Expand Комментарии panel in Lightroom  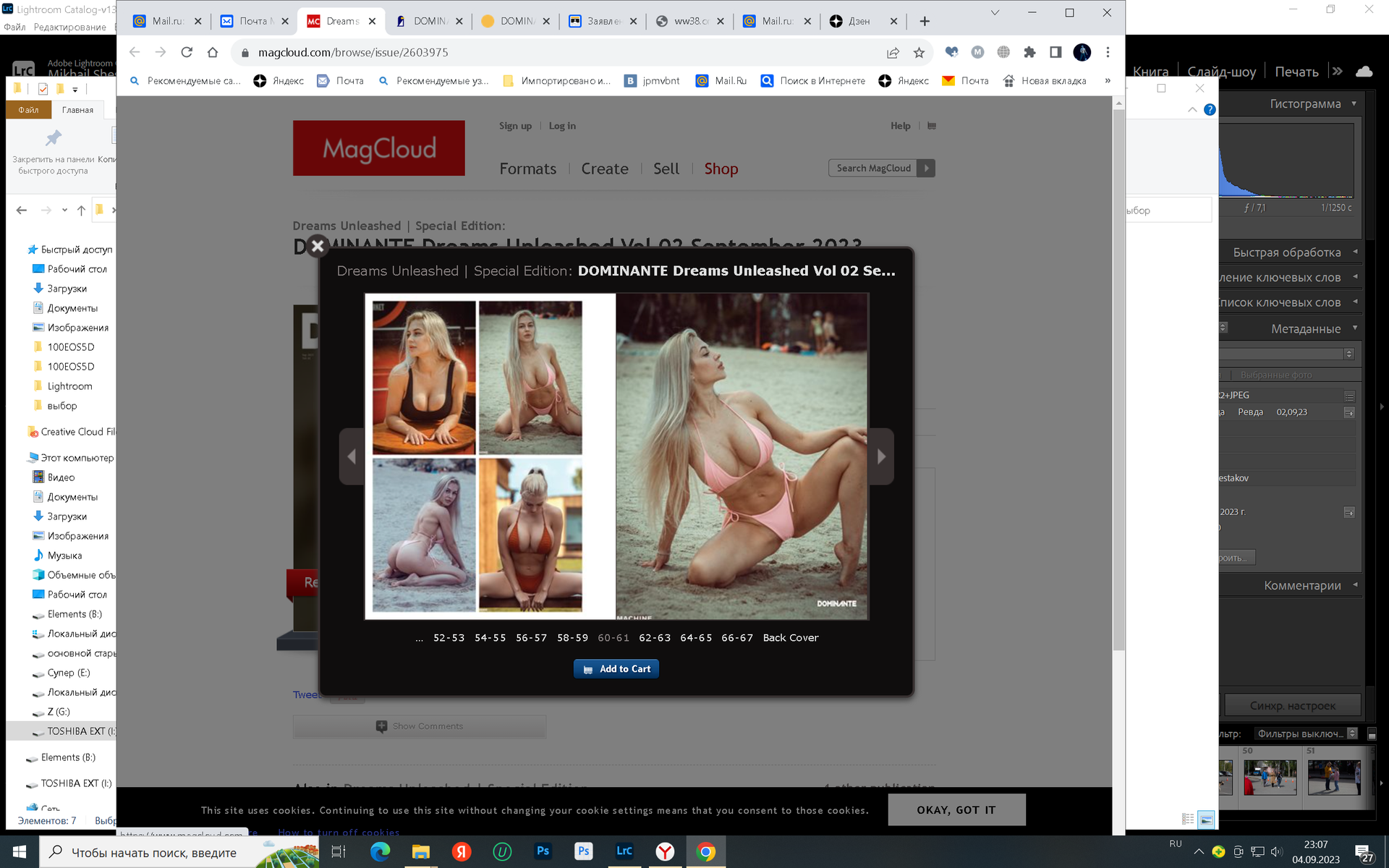(1355, 585)
